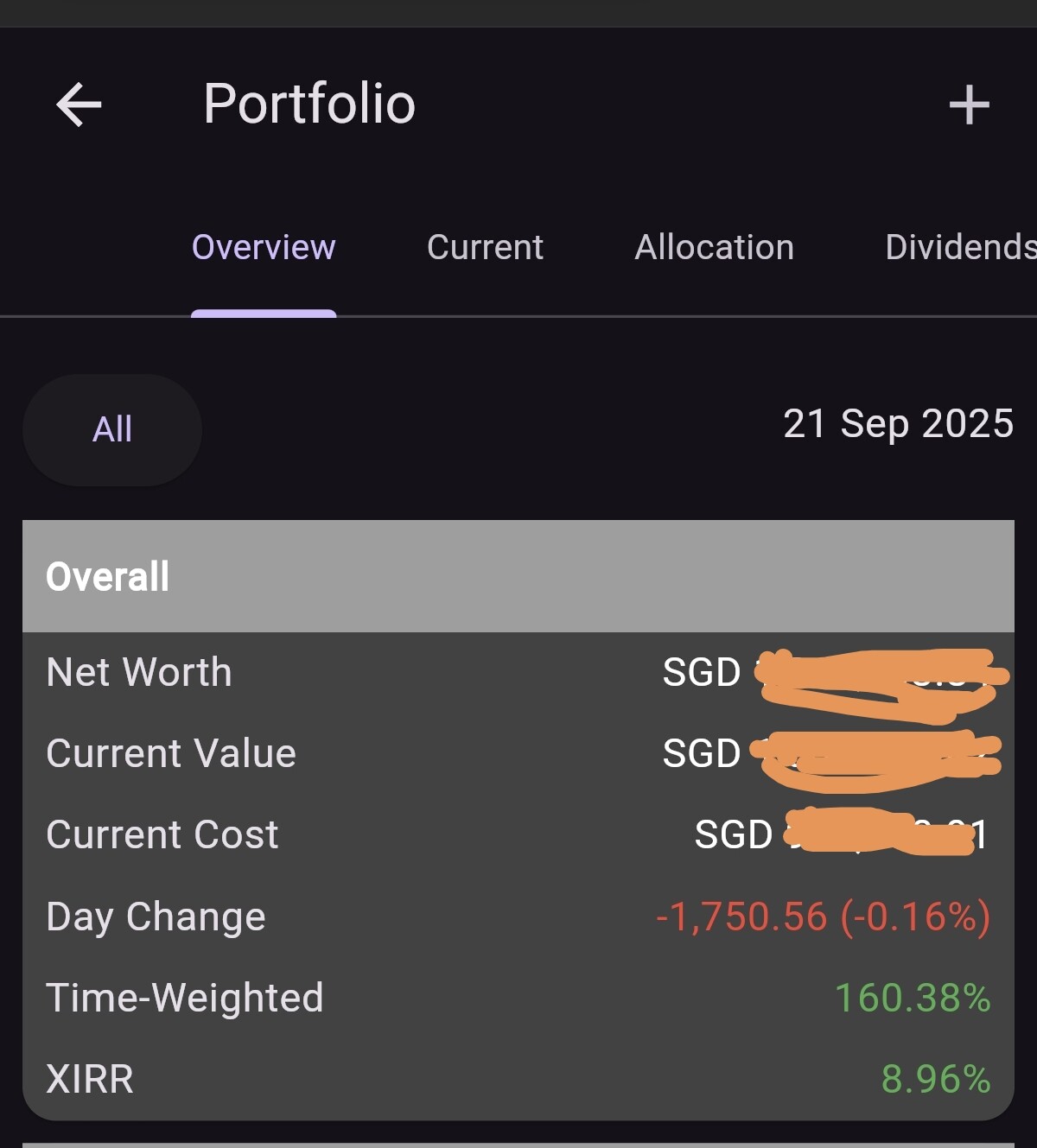Click the Day Change label
1037x1148 pixels.
[156, 916]
